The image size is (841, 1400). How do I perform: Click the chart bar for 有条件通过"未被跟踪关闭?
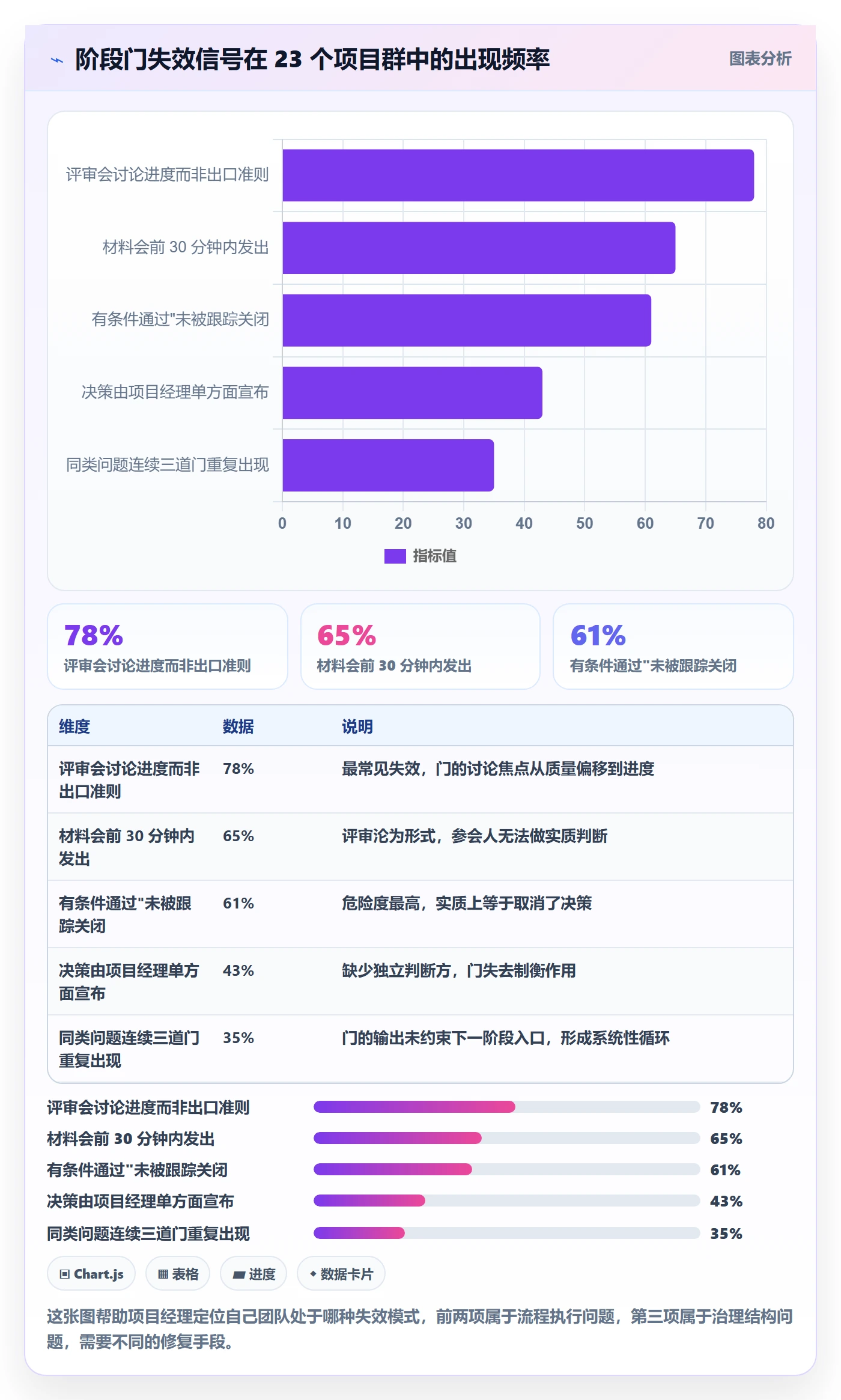pos(467,320)
